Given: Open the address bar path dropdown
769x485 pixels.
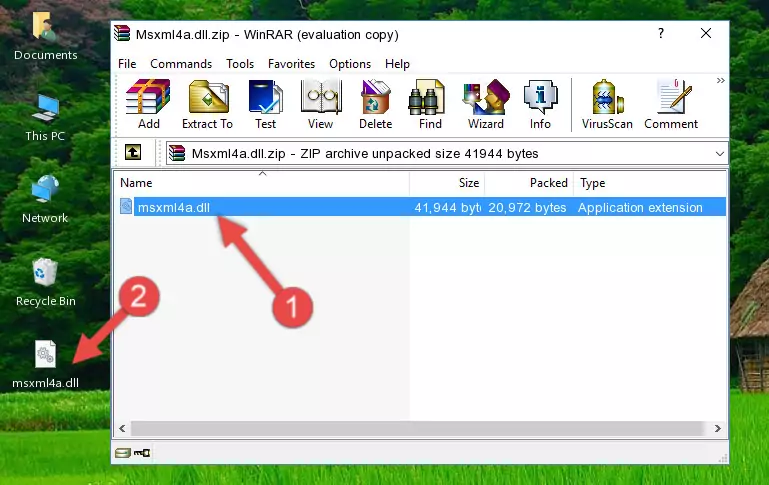Looking at the screenshot, I should click(x=719, y=153).
